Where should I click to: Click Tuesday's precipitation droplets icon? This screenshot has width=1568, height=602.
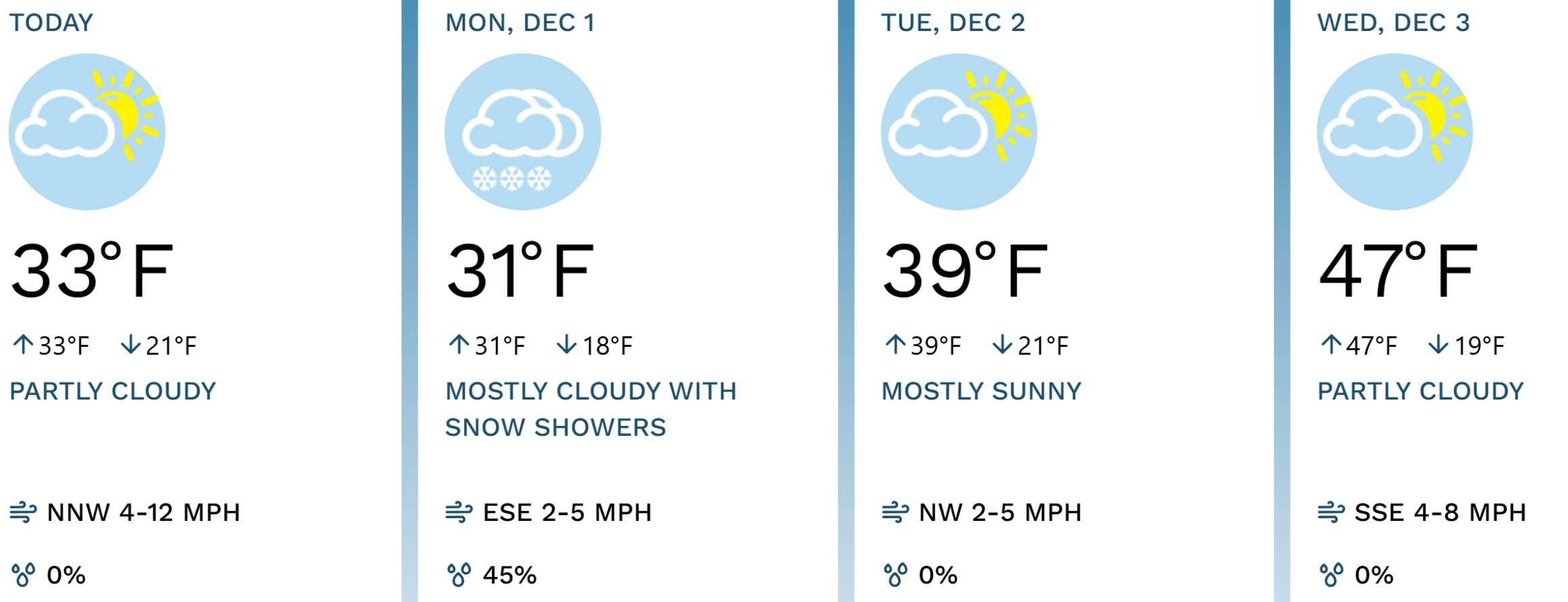click(x=895, y=575)
